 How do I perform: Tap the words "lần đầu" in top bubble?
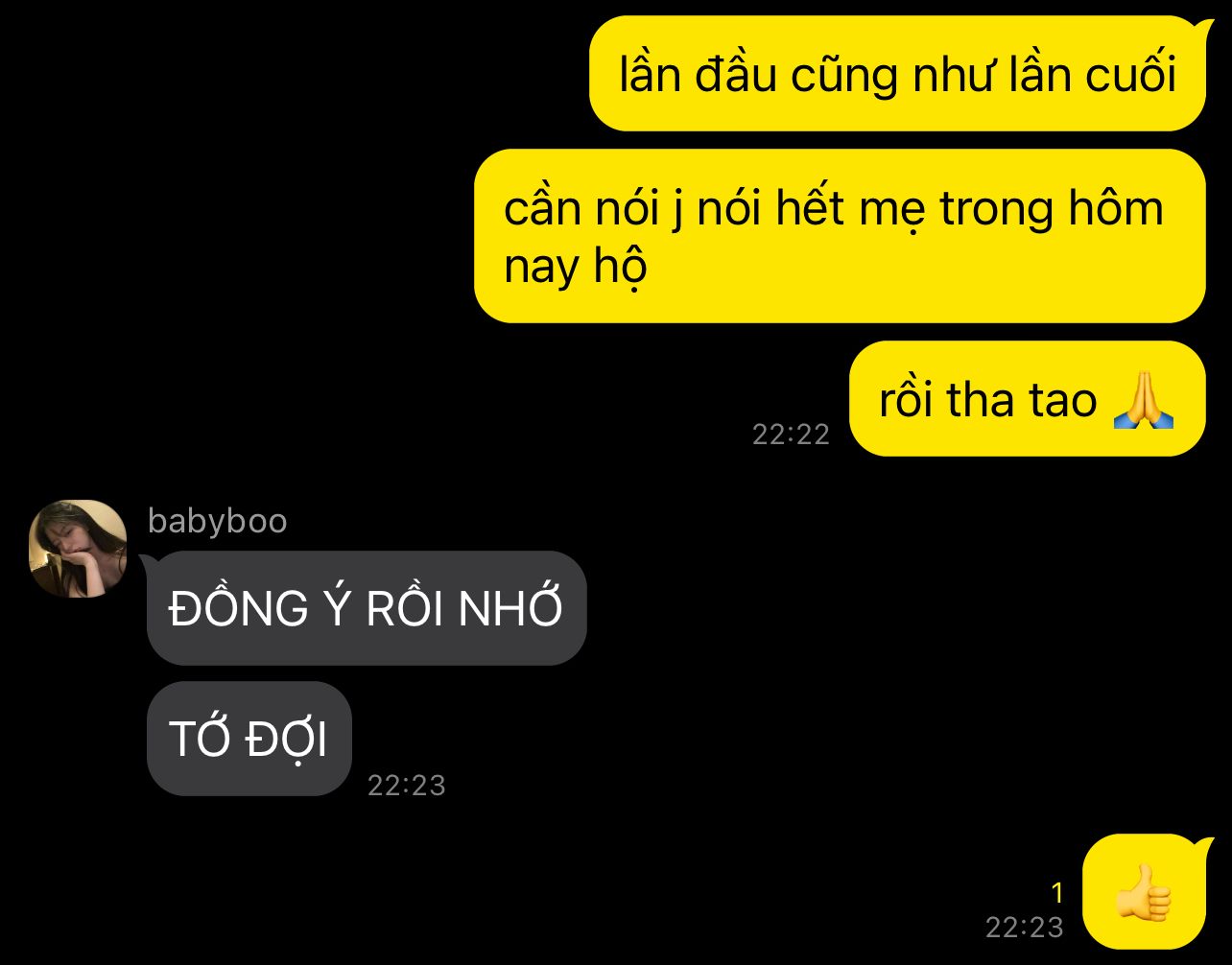[698, 74]
